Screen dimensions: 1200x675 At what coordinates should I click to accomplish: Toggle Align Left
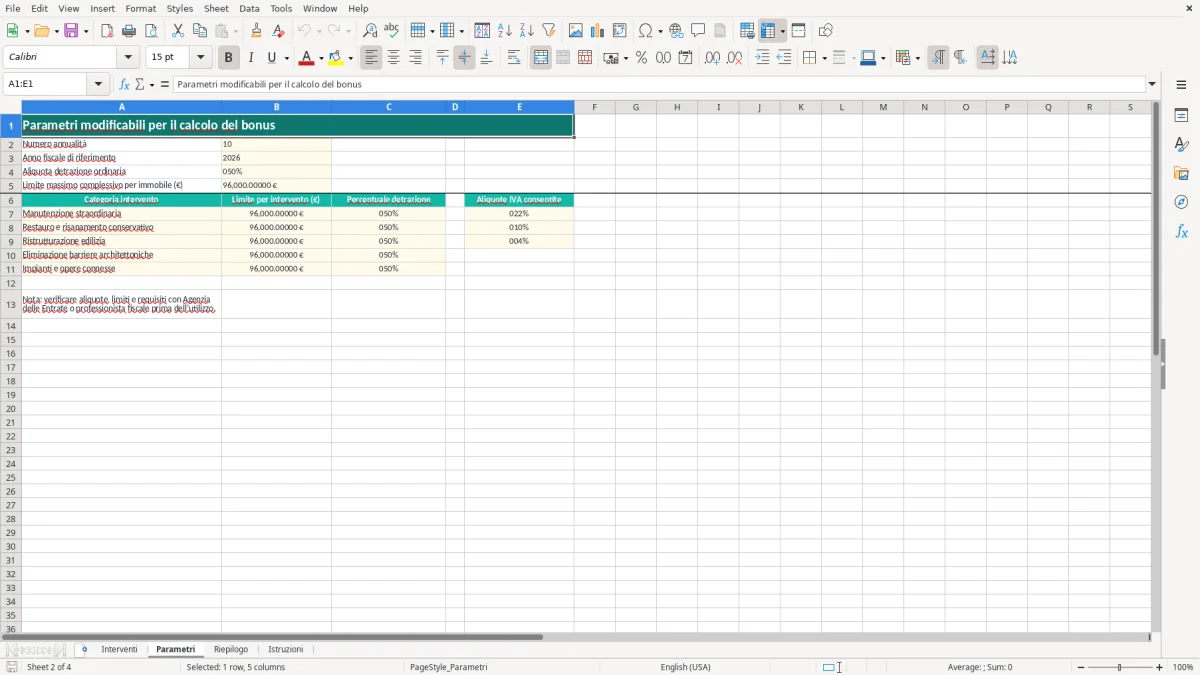[x=372, y=58]
